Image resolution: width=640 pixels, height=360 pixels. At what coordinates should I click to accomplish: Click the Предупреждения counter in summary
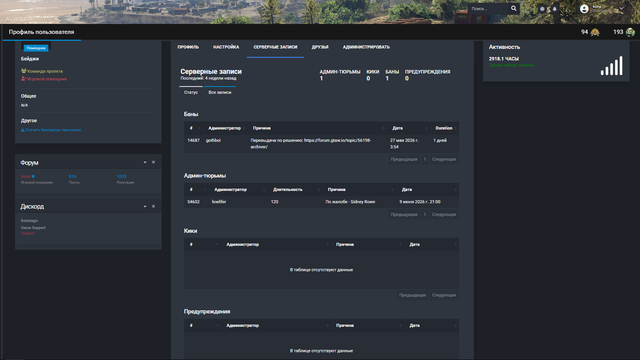(427, 75)
